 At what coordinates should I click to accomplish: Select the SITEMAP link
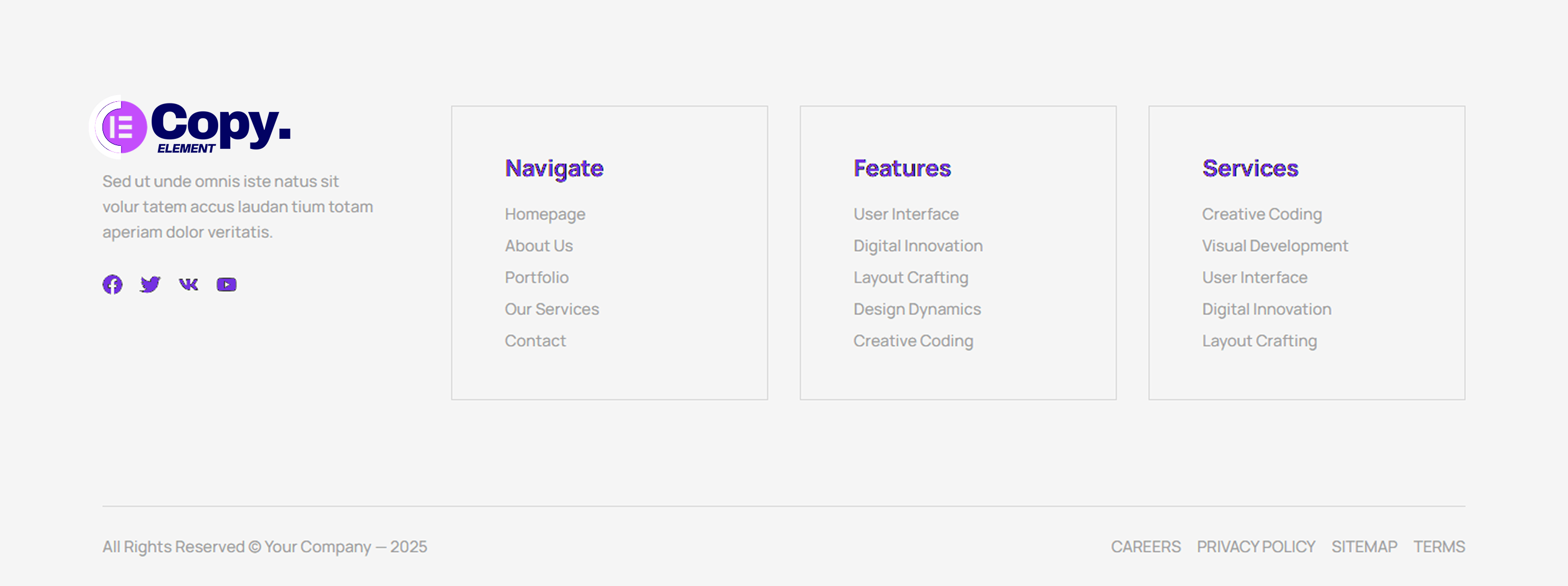1364,546
